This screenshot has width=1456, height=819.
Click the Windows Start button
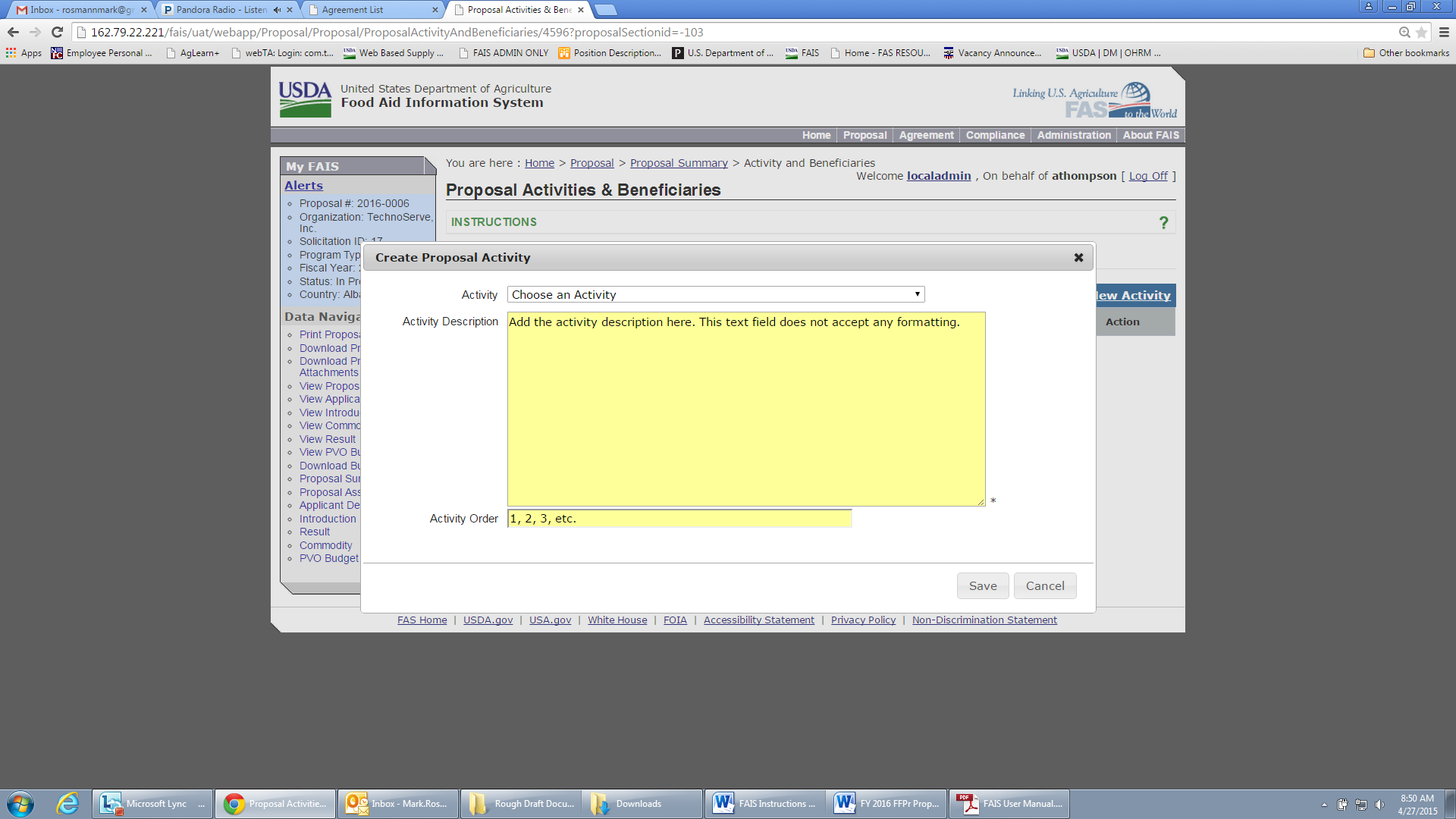(20, 804)
